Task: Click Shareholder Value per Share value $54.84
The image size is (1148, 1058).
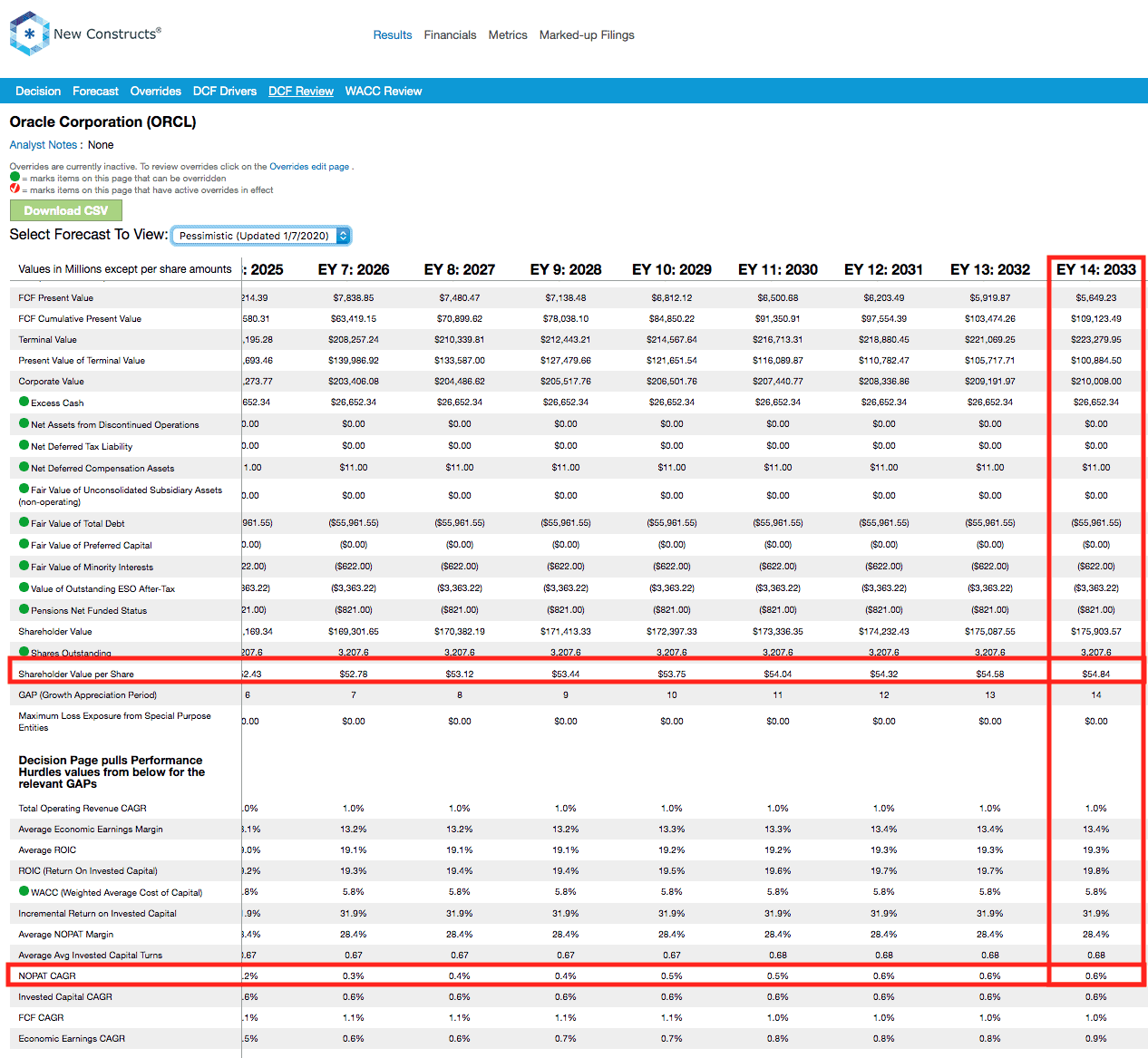Action: tap(1095, 674)
